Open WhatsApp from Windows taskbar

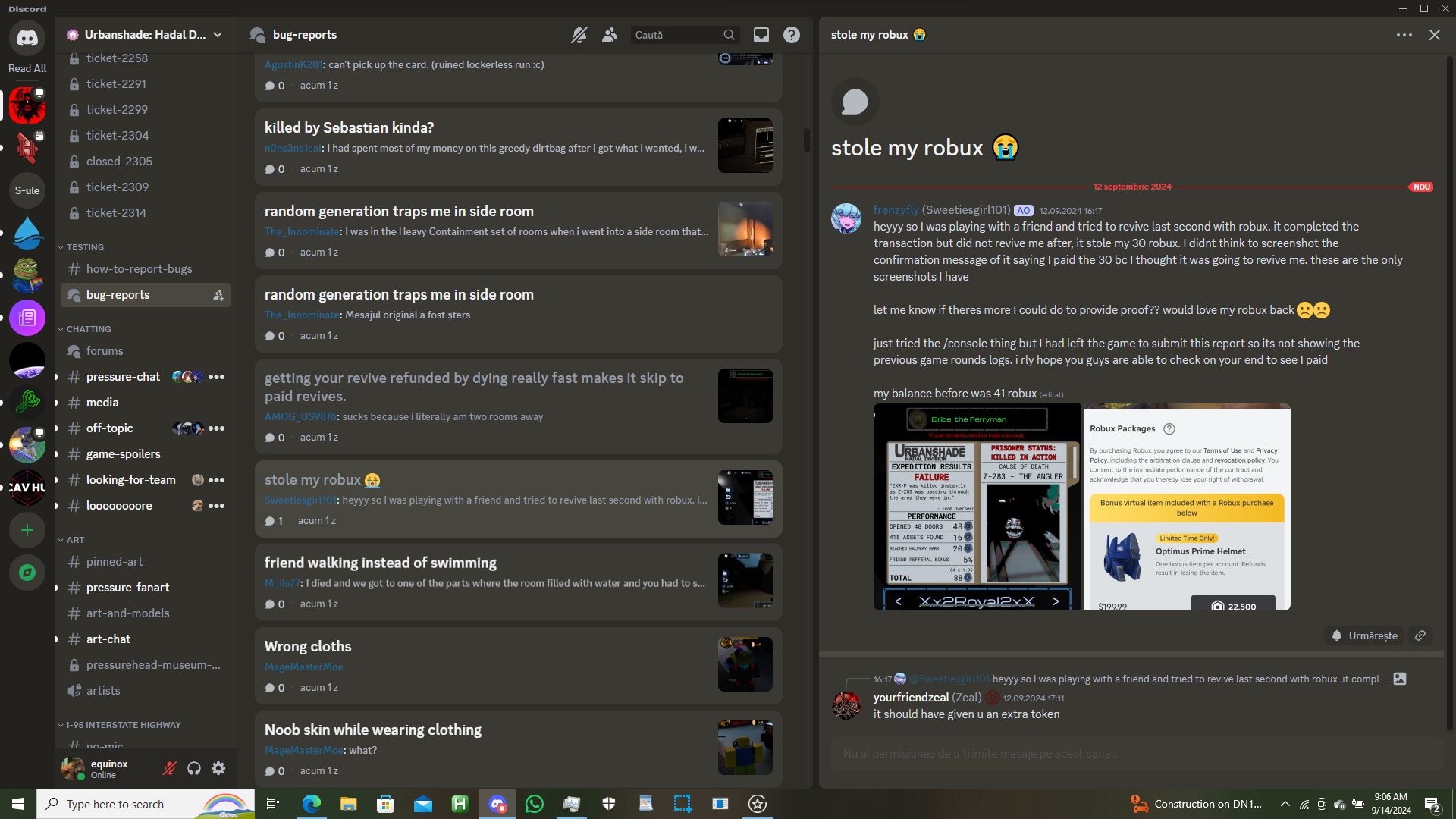tap(535, 804)
